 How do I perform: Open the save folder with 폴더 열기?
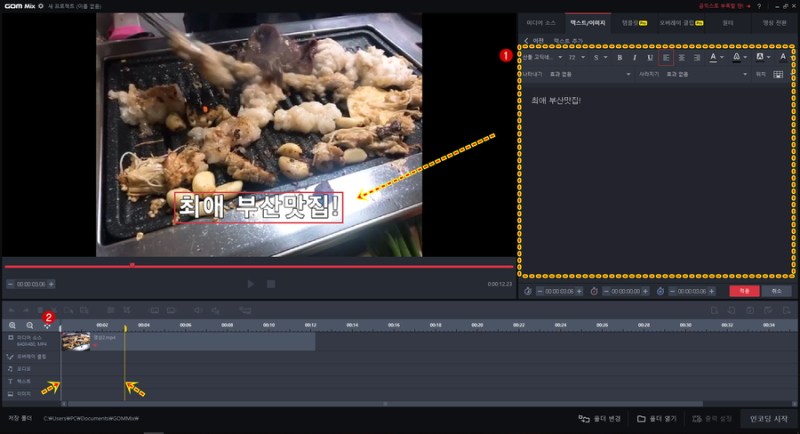[657, 419]
